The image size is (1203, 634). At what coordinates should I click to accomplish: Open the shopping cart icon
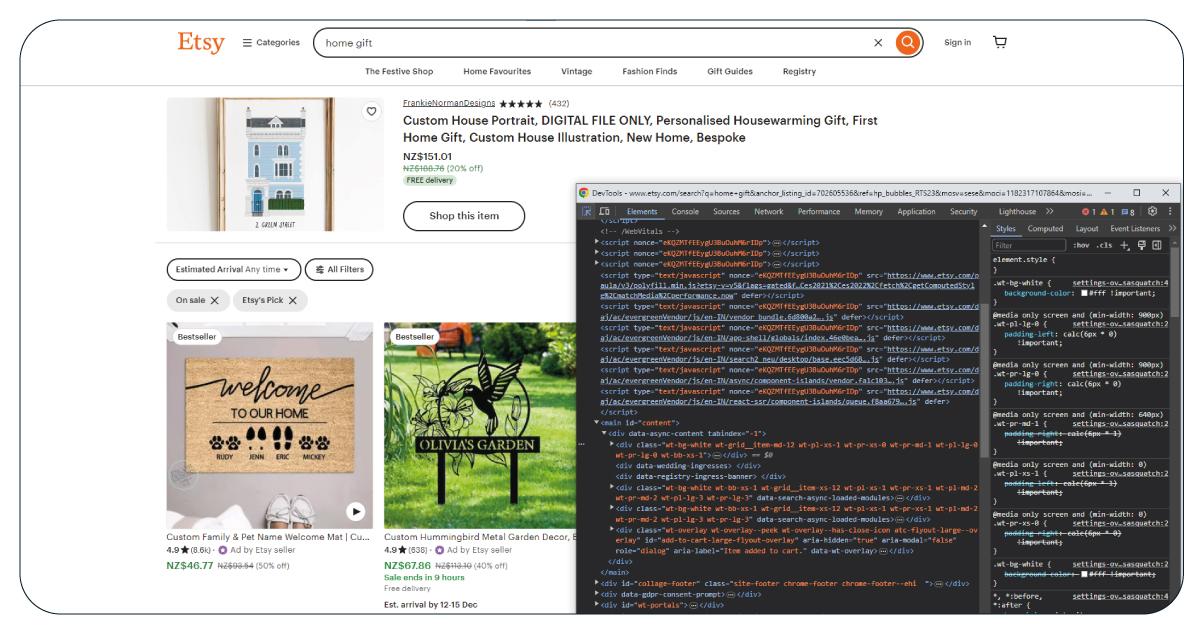click(x=999, y=42)
